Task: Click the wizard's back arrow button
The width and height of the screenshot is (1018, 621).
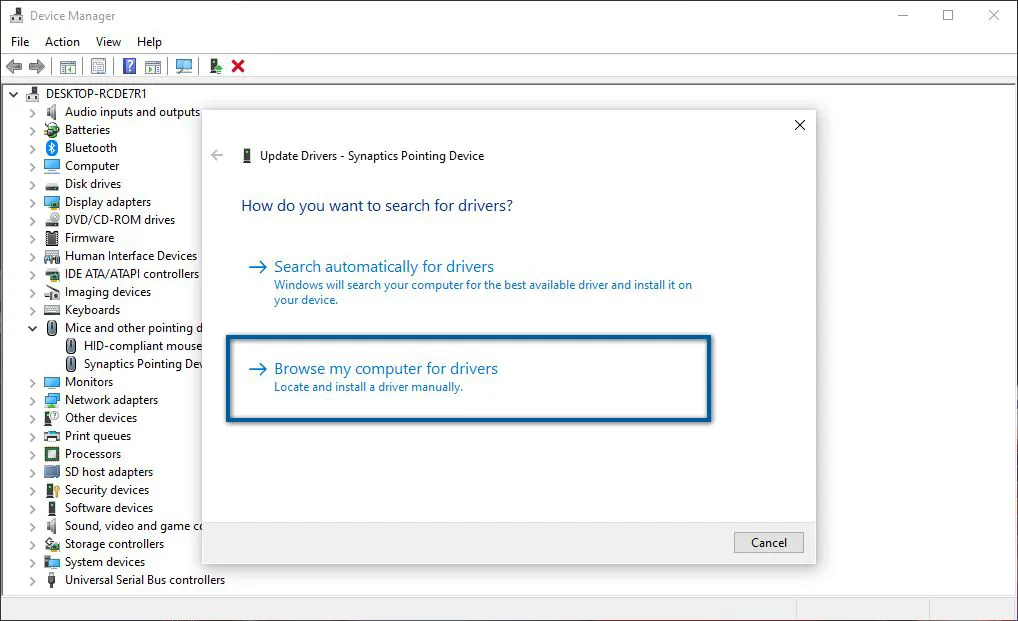Action: pyautogui.click(x=216, y=155)
